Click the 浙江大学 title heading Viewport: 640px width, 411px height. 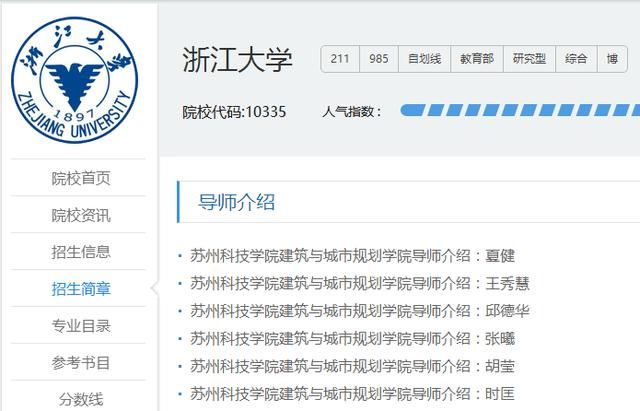tap(237, 60)
